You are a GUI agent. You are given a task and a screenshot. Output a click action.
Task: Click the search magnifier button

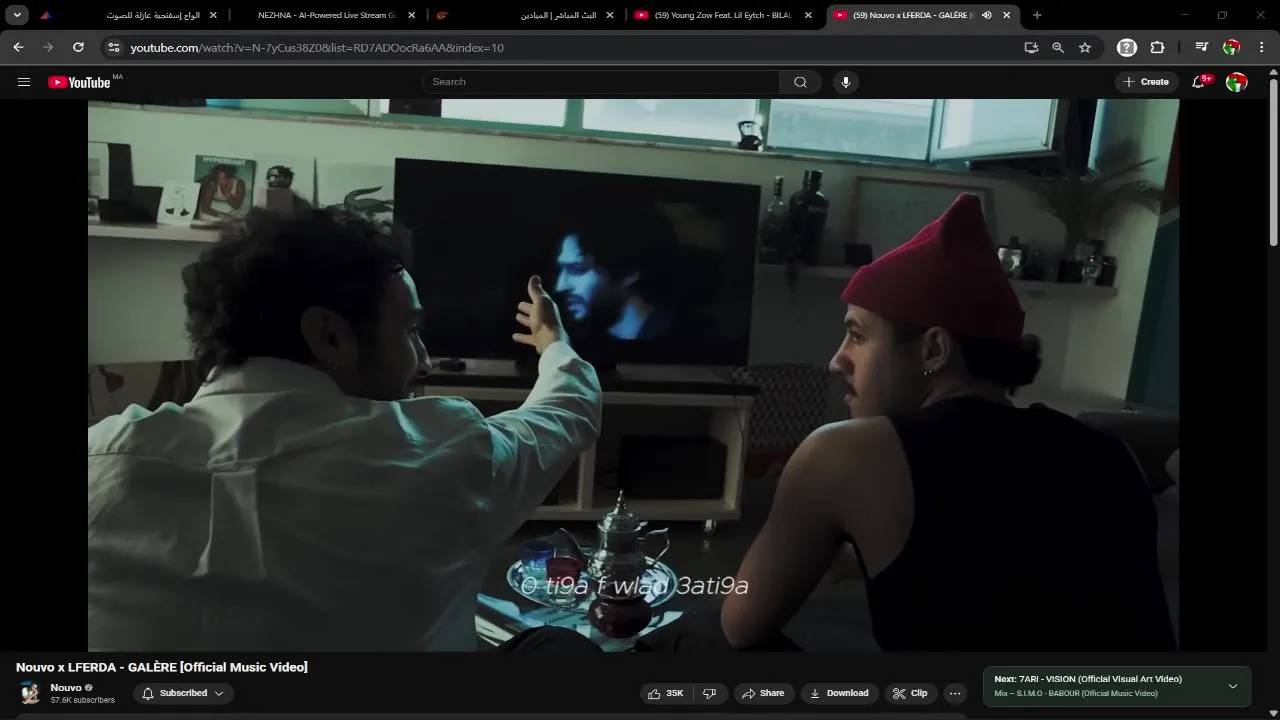point(800,82)
